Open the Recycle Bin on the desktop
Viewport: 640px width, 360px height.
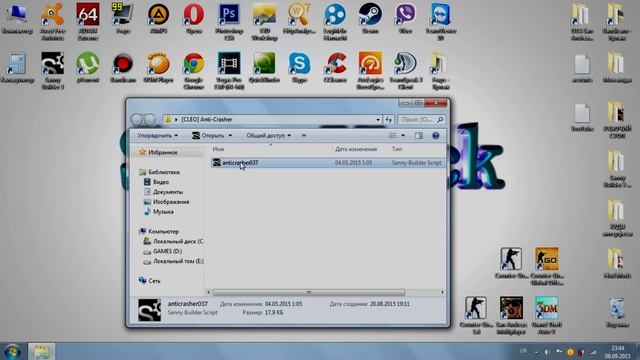617,312
